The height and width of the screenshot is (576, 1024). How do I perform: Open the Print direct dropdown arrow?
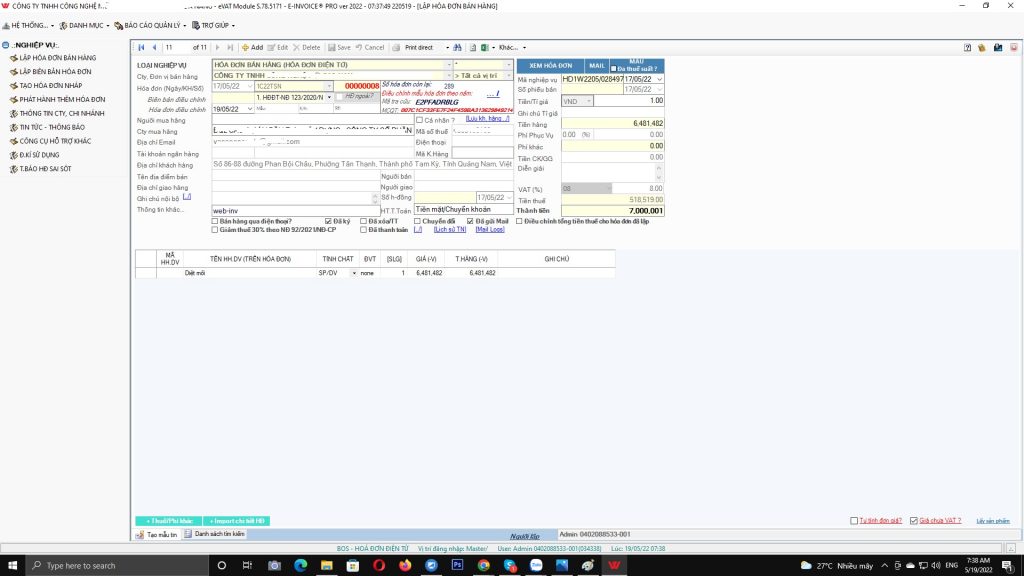click(447, 48)
